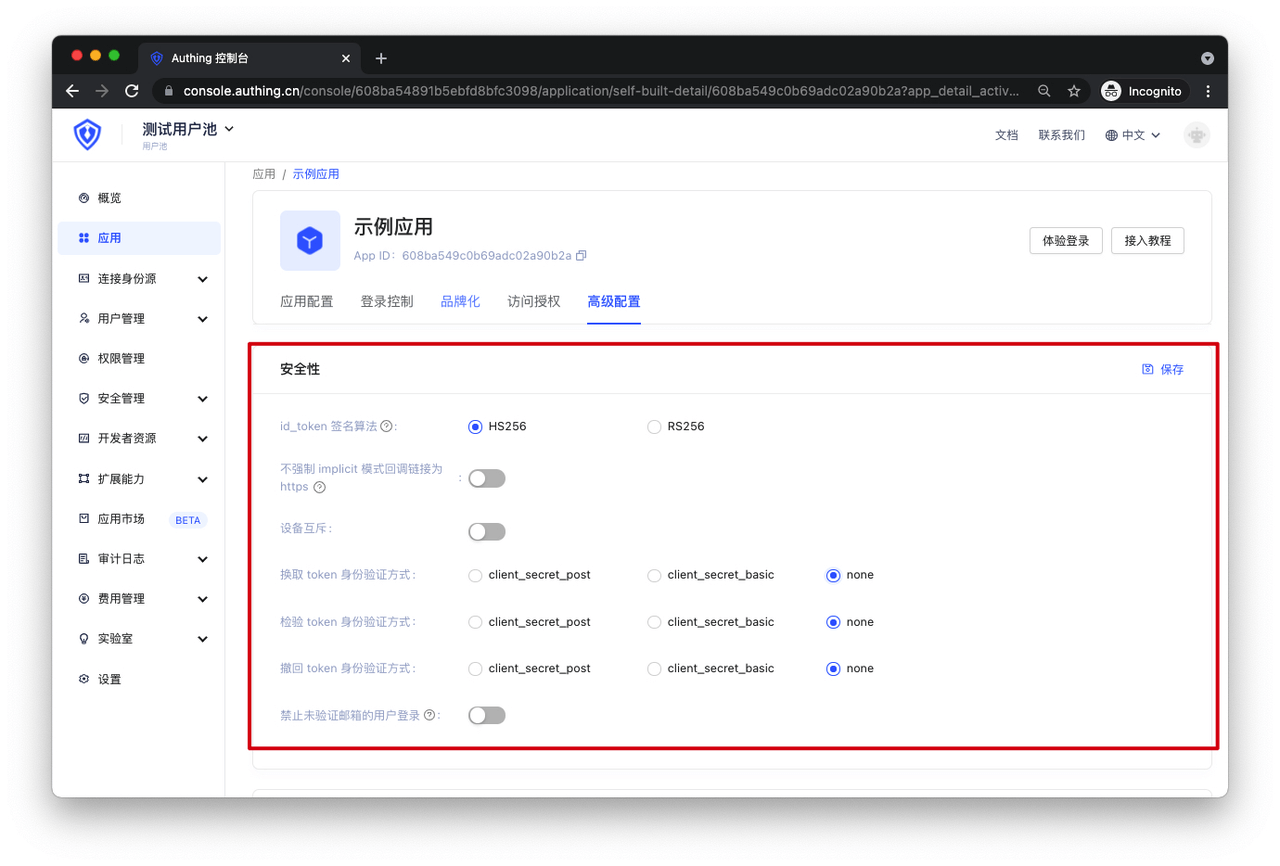
Task: Click the Authing shield logo
Action: 88,134
